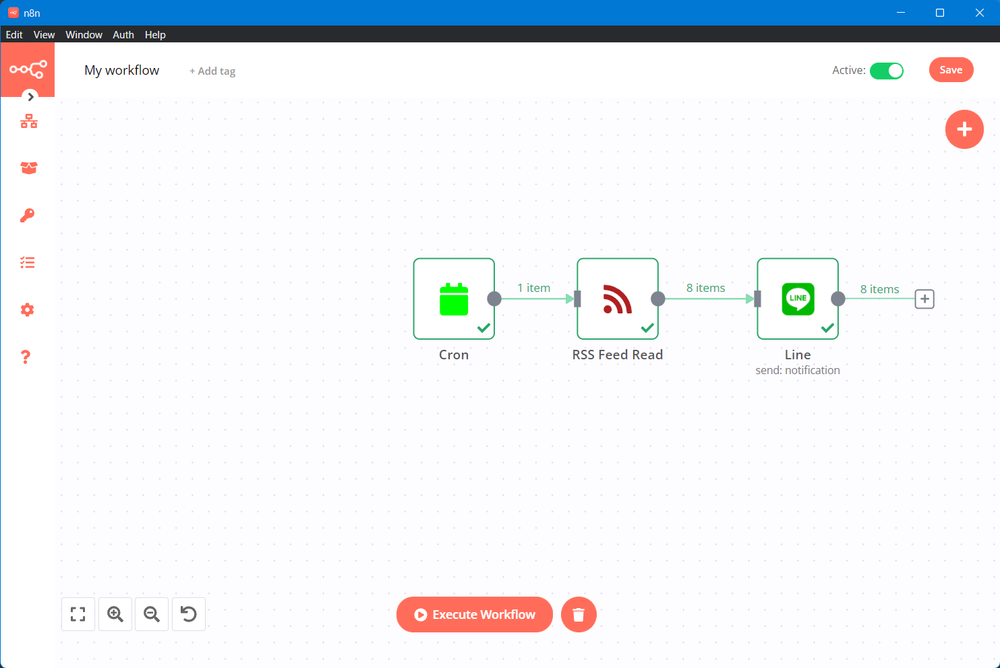Open the Edit menu
The width and height of the screenshot is (1000, 668).
[14, 35]
